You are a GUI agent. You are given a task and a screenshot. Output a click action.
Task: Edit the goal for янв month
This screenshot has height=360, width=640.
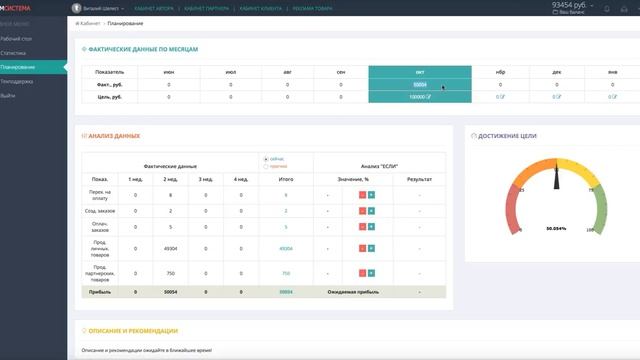pos(615,97)
